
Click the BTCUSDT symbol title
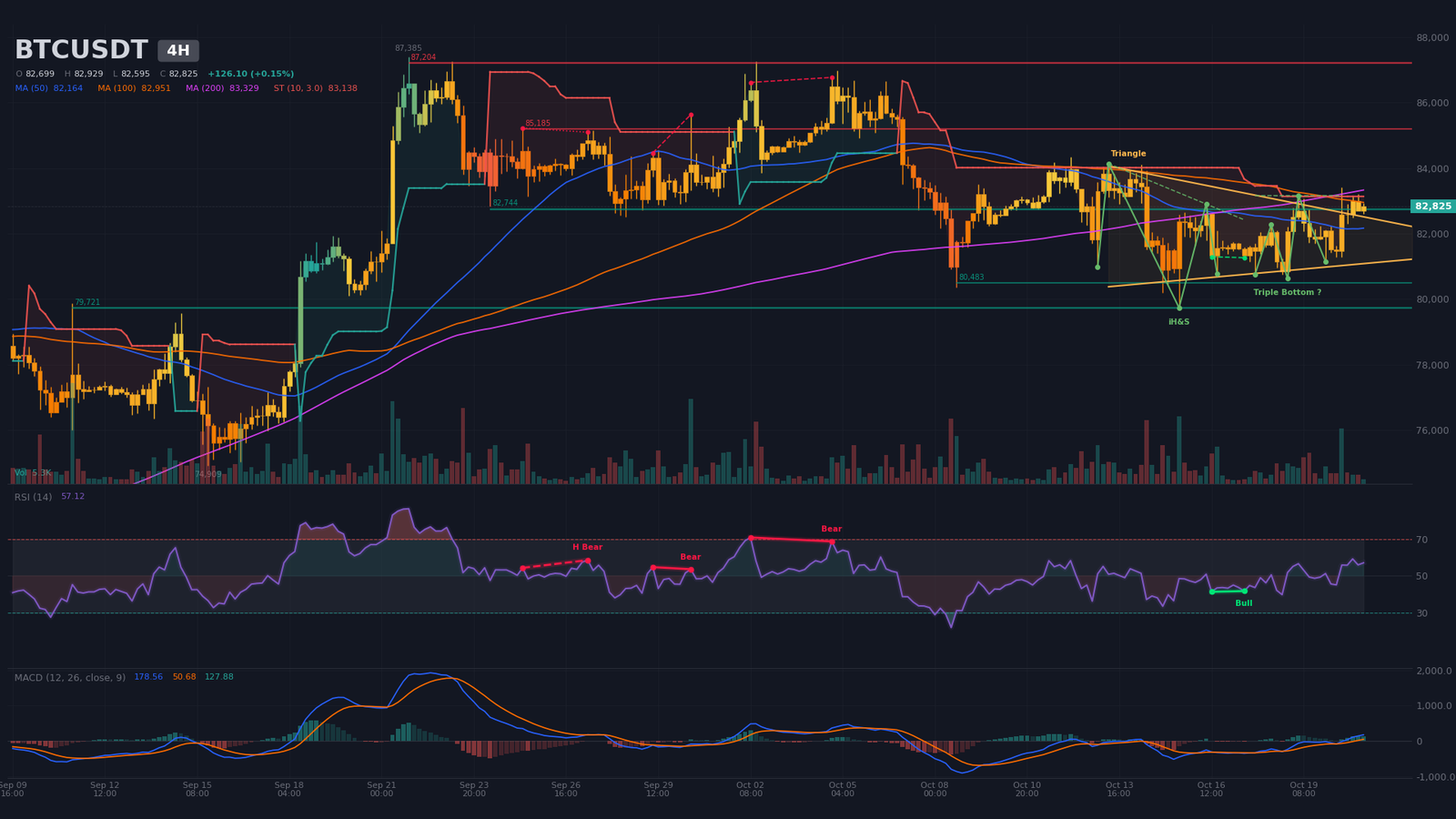click(x=80, y=50)
